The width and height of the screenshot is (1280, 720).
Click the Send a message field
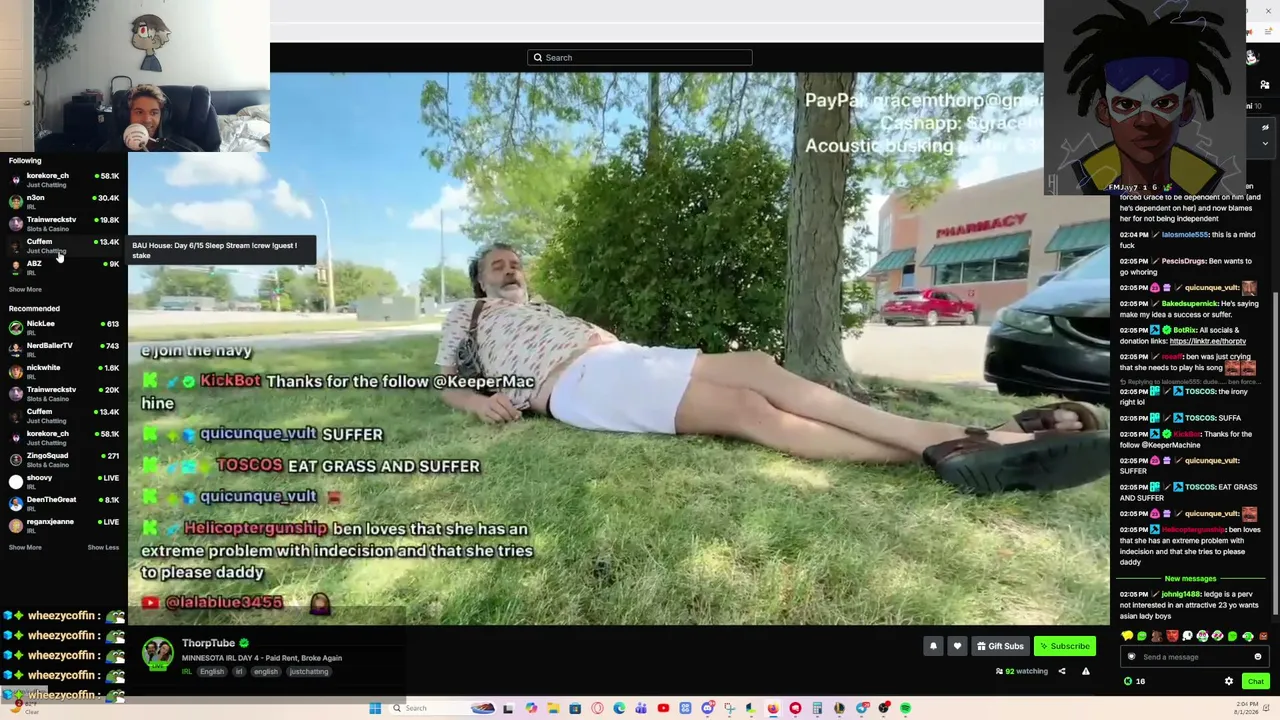pos(1195,657)
